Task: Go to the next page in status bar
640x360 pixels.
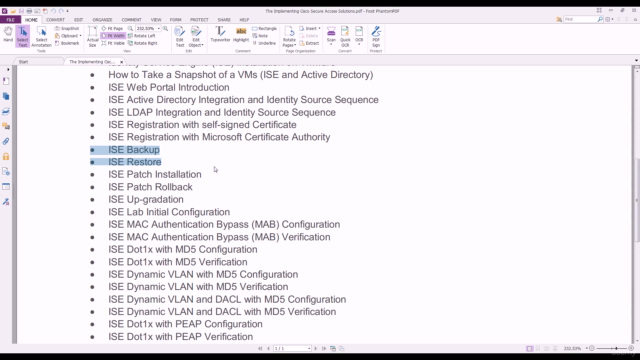Action: coord(316,349)
